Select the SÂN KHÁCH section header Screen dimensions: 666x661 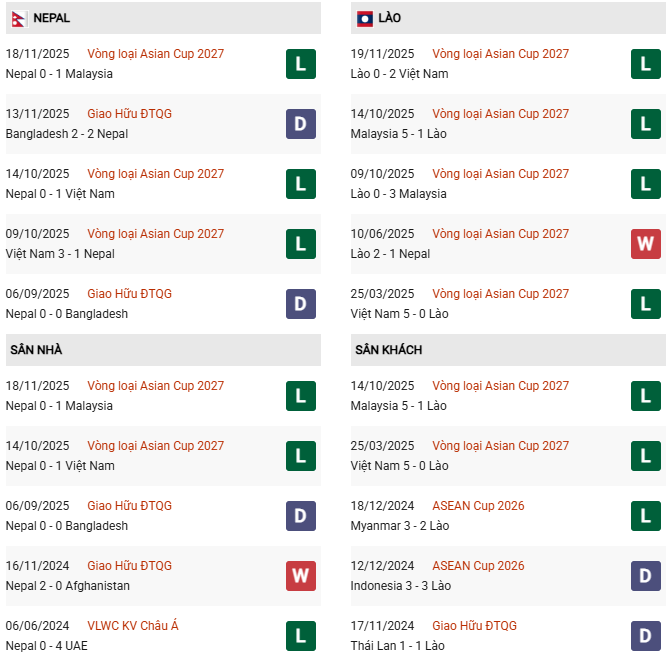coord(388,350)
